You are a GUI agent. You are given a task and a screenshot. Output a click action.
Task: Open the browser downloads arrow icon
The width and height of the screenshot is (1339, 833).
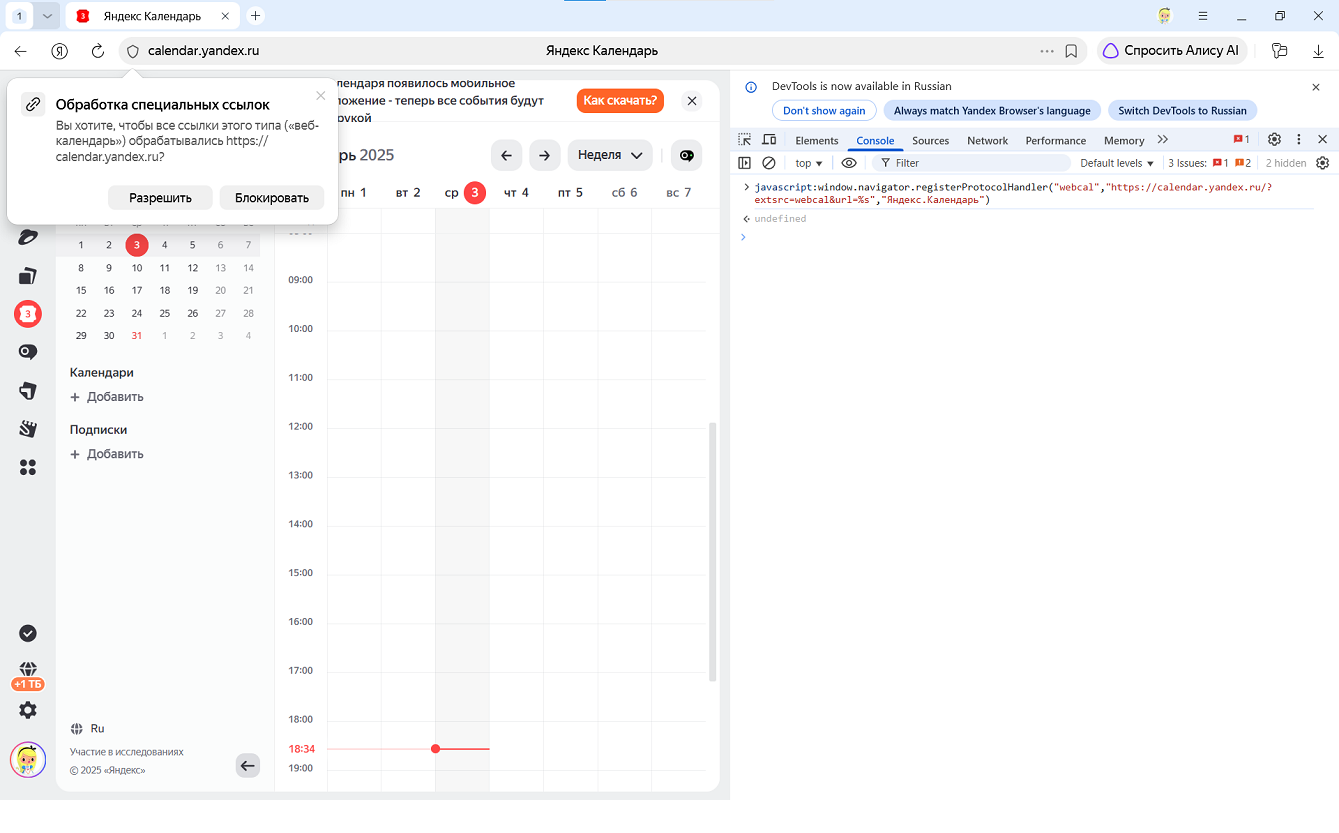(1318, 51)
